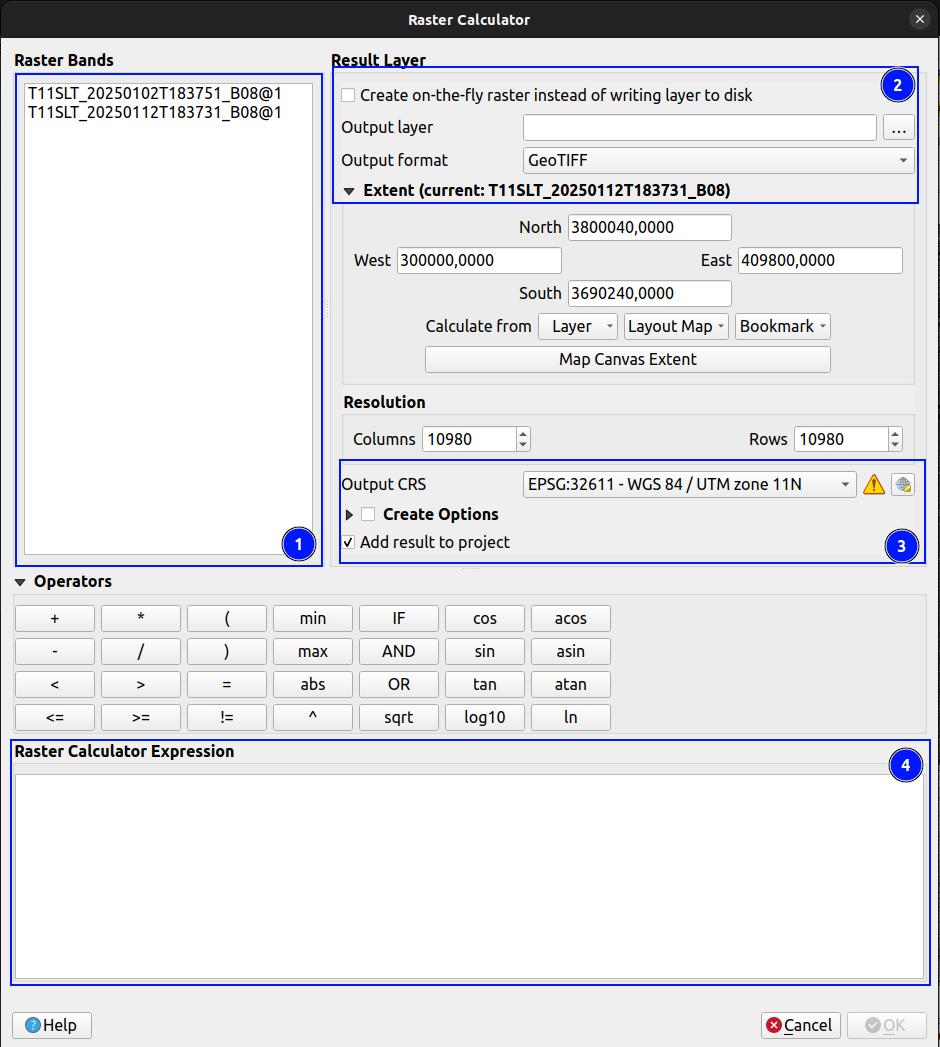The image size is (940, 1047).
Task: Open the Layout Map extent menu
Action: click(x=677, y=326)
